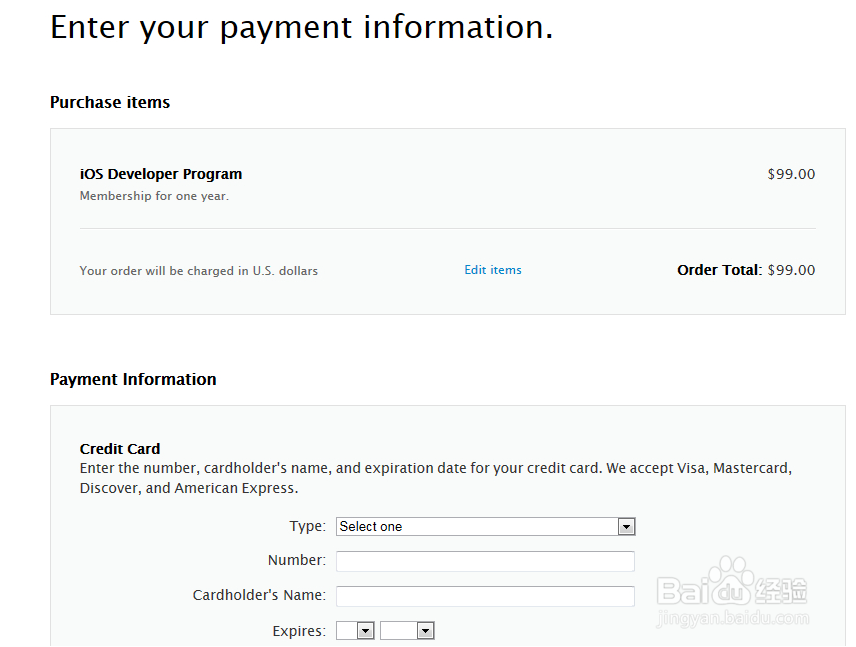The width and height of the screenshot is (856, 647).
Task: Click the $99.00 item price
Action: point(791,174)
